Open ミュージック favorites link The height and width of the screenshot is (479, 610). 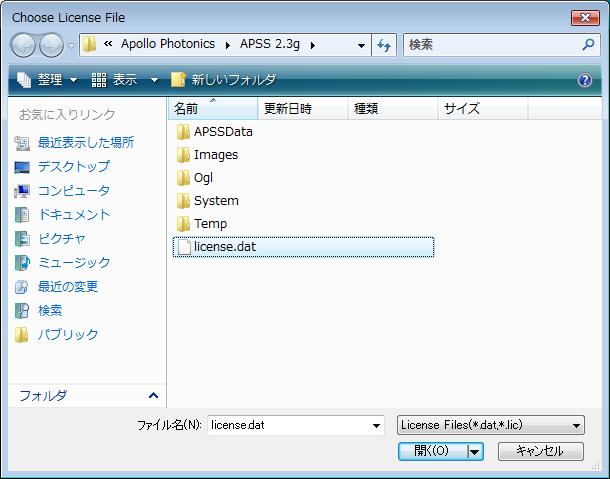74,262
